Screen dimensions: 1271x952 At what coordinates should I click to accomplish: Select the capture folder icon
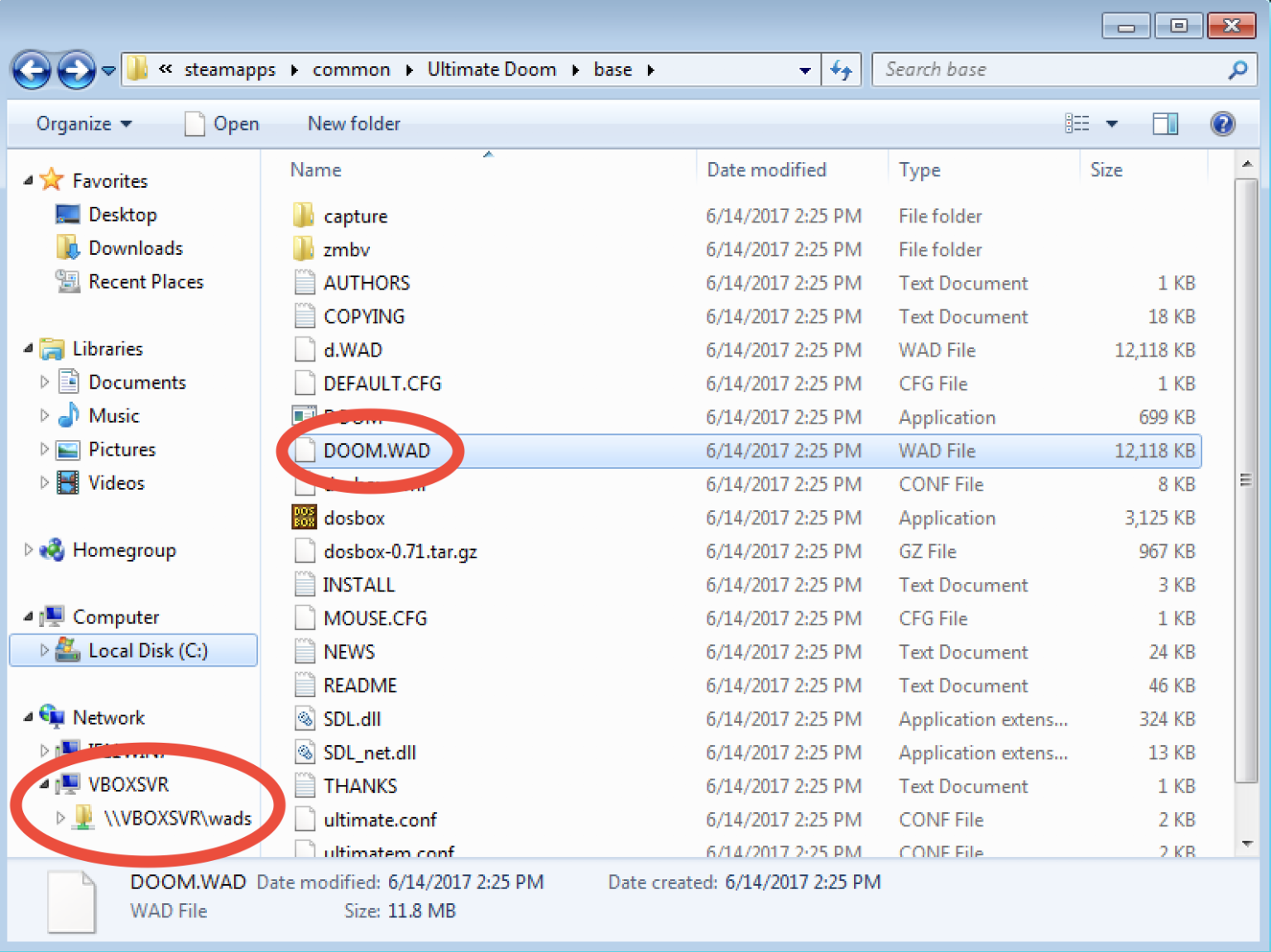point(304,216)
